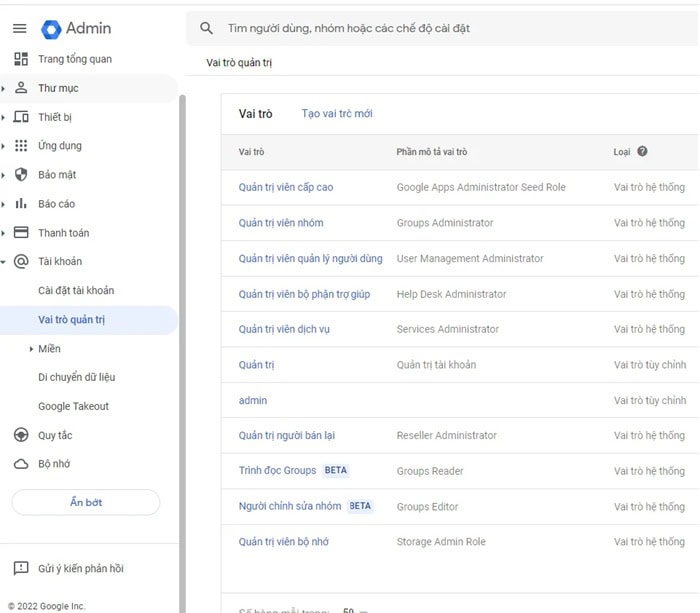Viewport: 700px width, 613px height.
Task: Open Người chỉnh sửa nhóm role
Action: point(290,506)
